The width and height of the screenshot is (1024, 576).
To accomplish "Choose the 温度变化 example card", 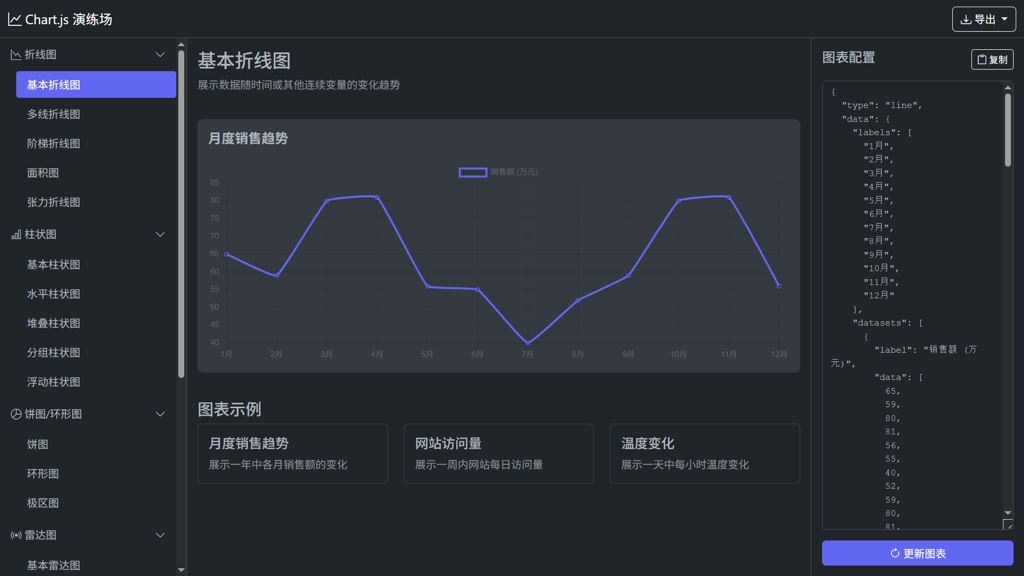I will 704,453.
